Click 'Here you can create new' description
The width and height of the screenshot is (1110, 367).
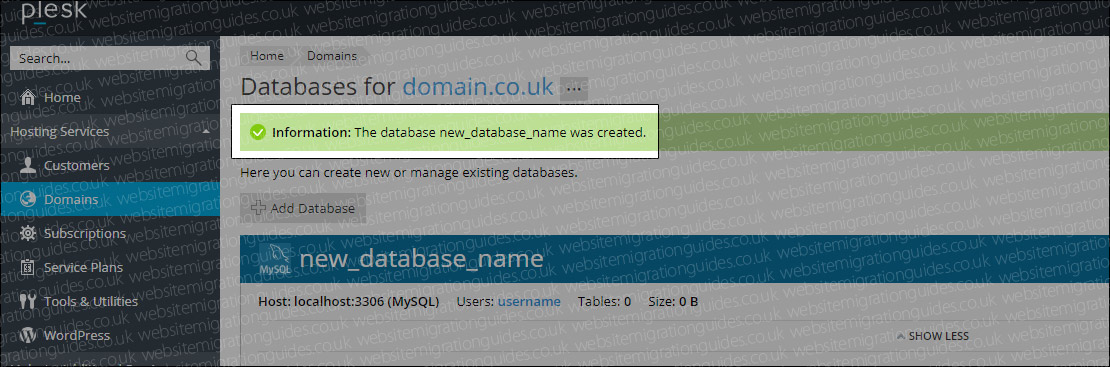[x=408, y=172]
